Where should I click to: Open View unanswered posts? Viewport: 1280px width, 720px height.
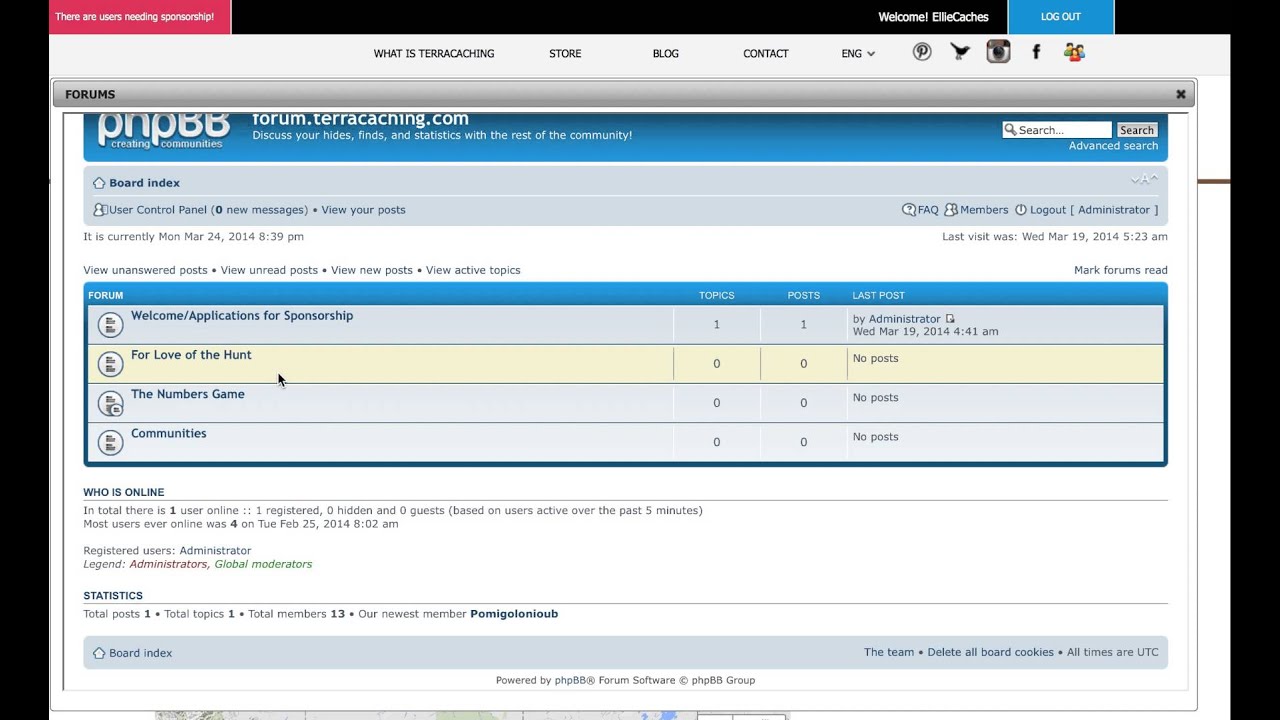pos(146,270)
